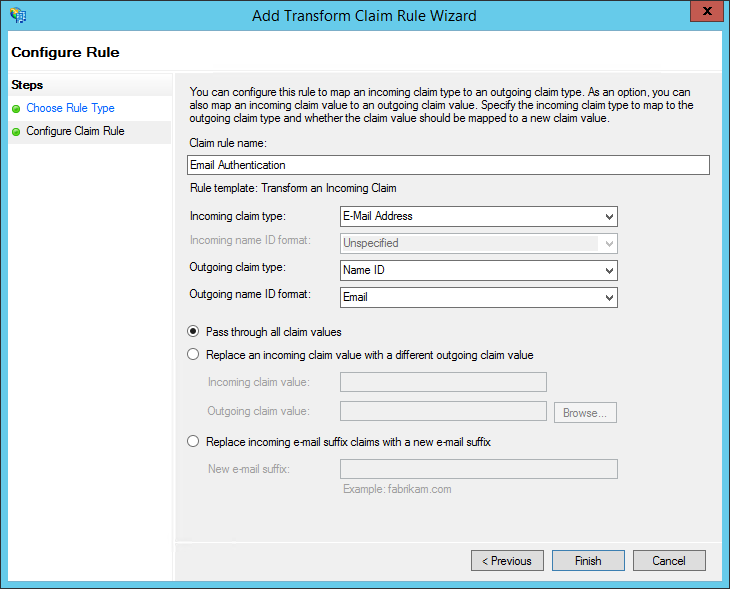Select the Configure Claim Rule step

tap(75, 131)
